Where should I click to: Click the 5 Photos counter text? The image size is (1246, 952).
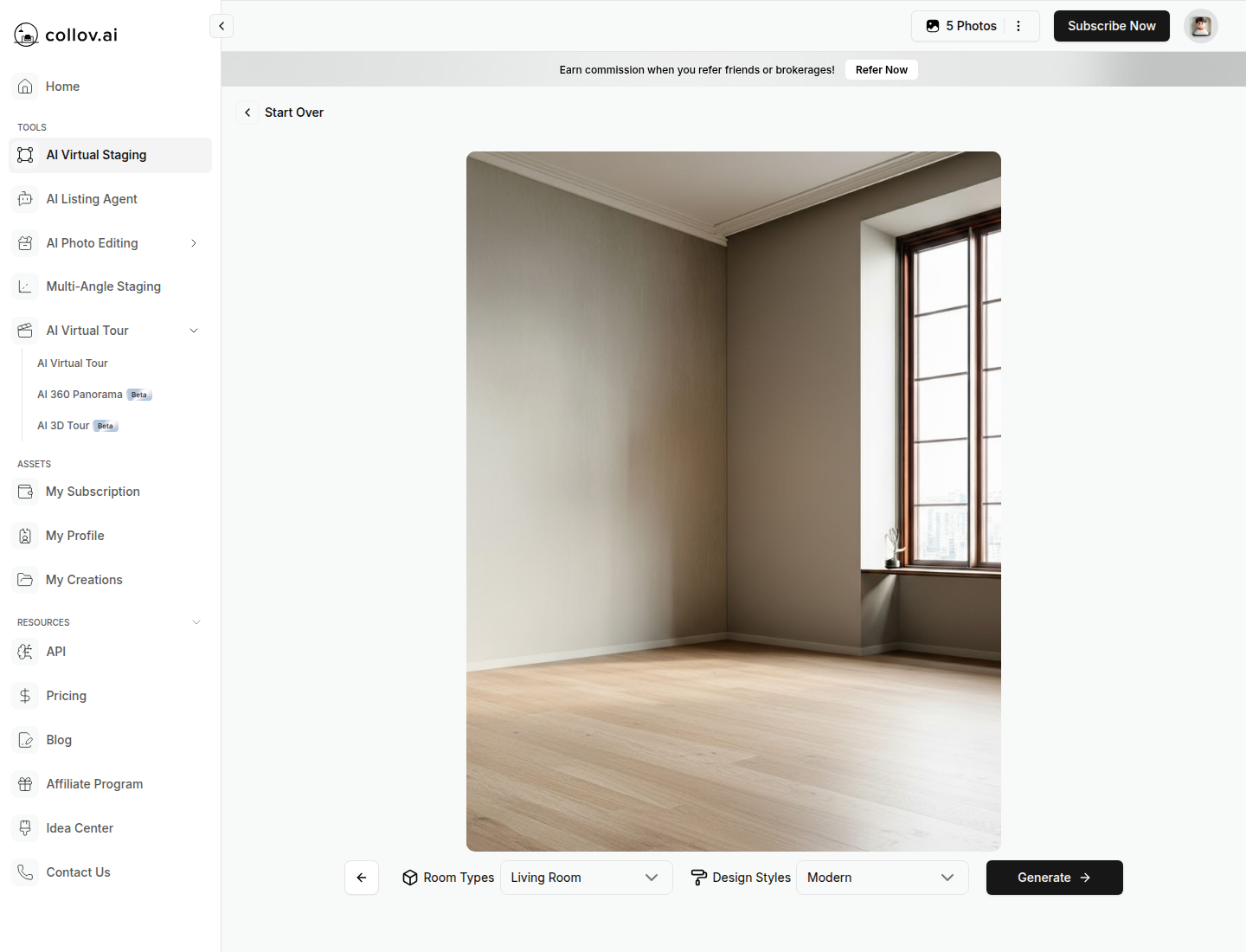pos(971,26)
